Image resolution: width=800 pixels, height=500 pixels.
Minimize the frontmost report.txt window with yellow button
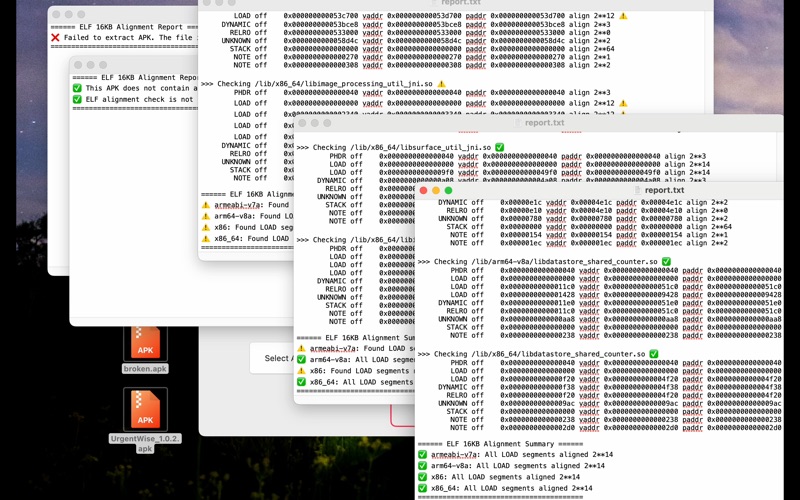click(436, 190)
